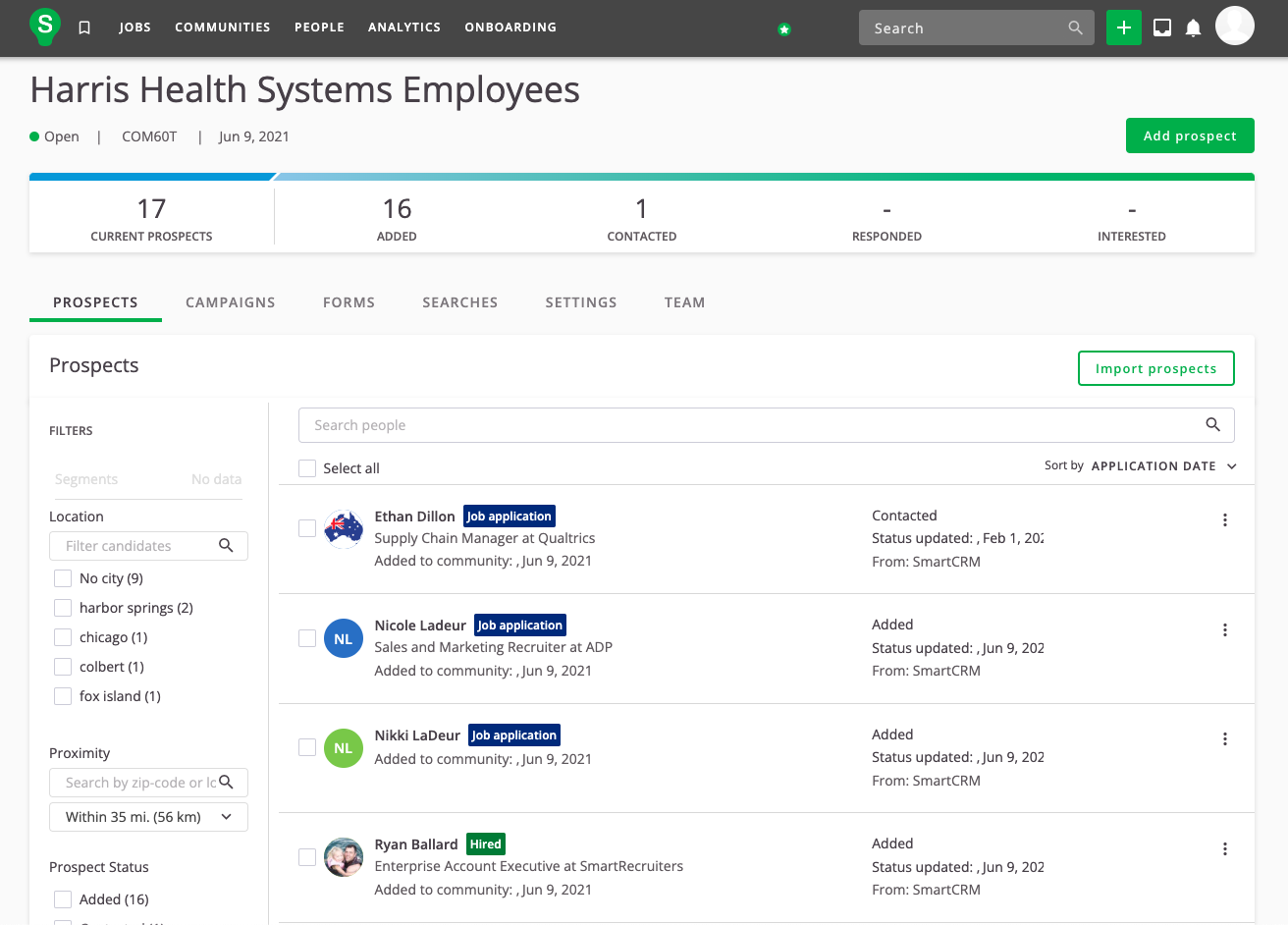Click Ryan Ballard's profile photo
The height and width of the screenshot is (925, 1288).
pyautogui.click(x=344, y=857)
